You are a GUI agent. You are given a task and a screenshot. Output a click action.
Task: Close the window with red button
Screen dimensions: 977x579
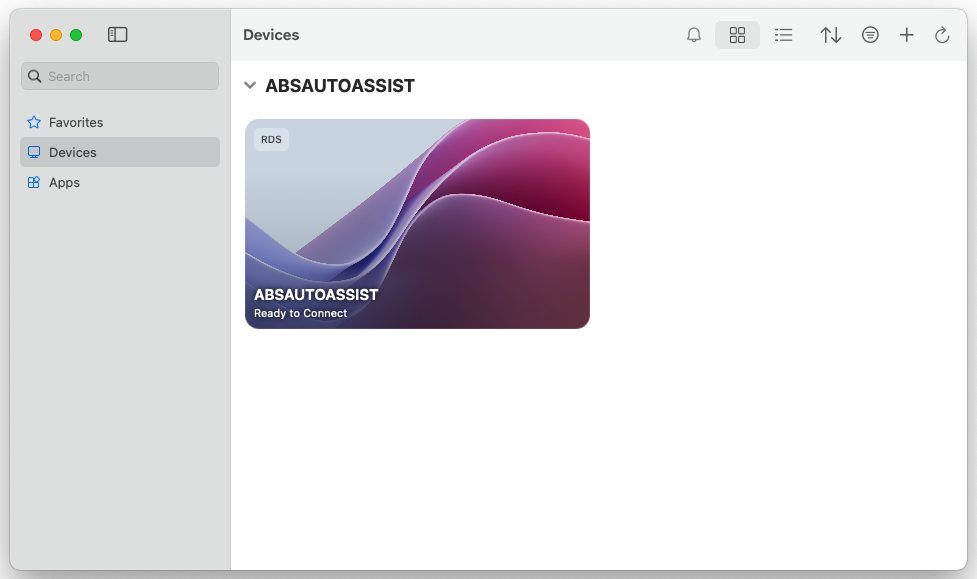tap(36, 35)
